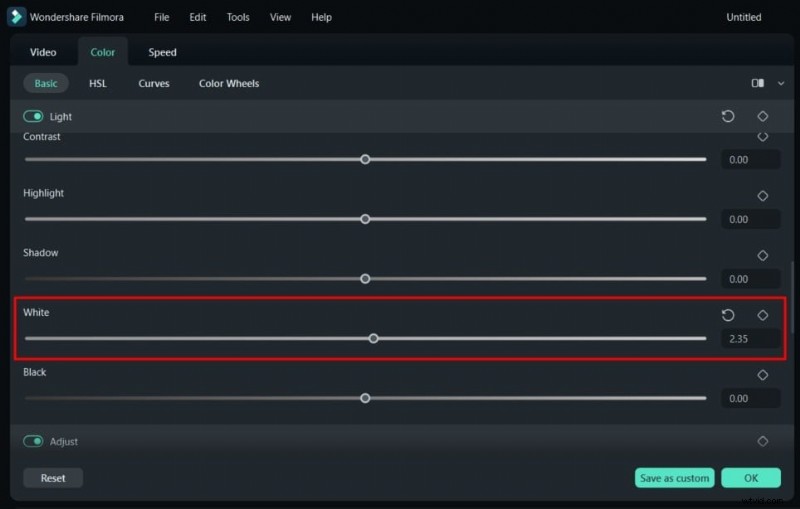This screenshot has width=800, height=509.
Task: Reset the White value with undo icon
Action: pyautogui.click(x=728, y=315)
